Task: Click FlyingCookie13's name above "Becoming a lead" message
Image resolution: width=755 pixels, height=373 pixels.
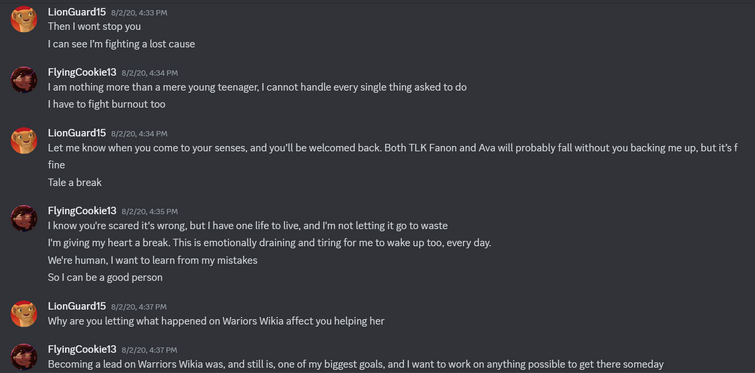Action: [82, 349]
